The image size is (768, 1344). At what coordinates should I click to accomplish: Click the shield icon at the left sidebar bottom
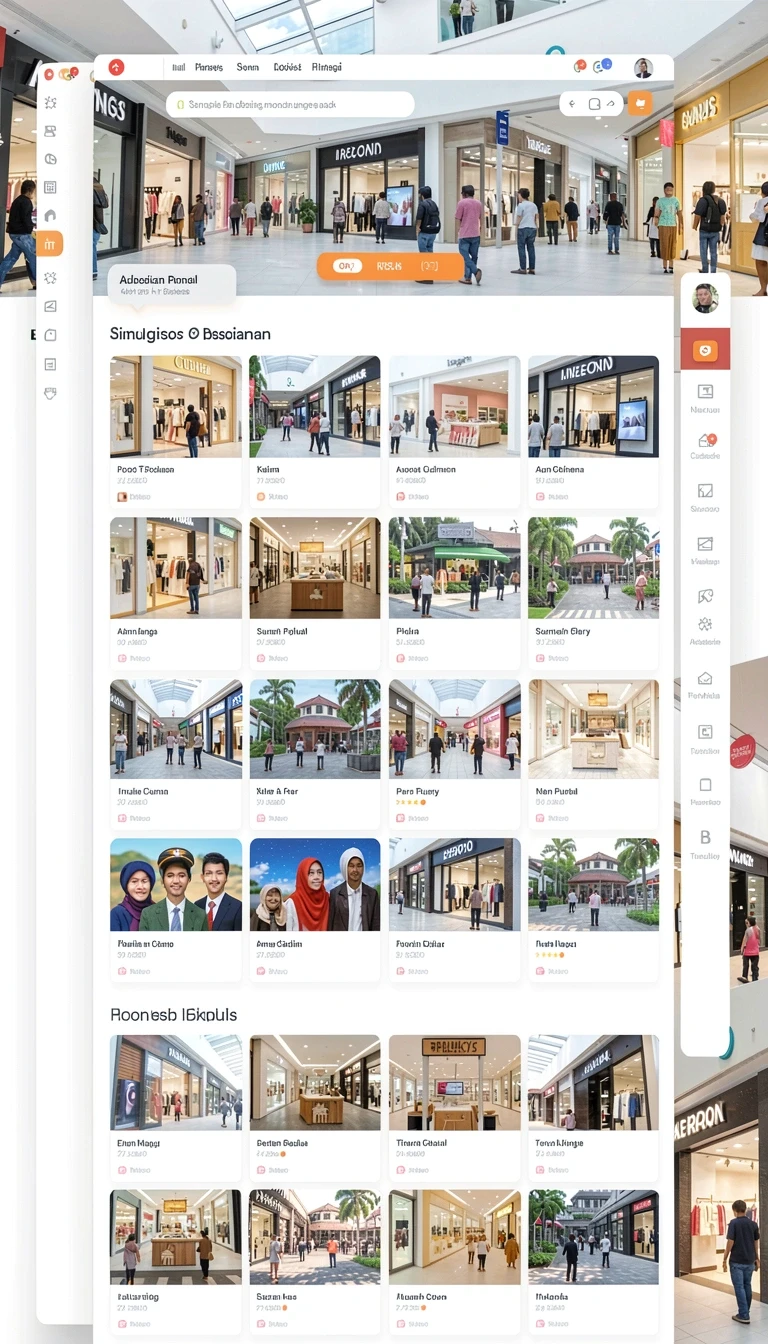click(51, 393)
